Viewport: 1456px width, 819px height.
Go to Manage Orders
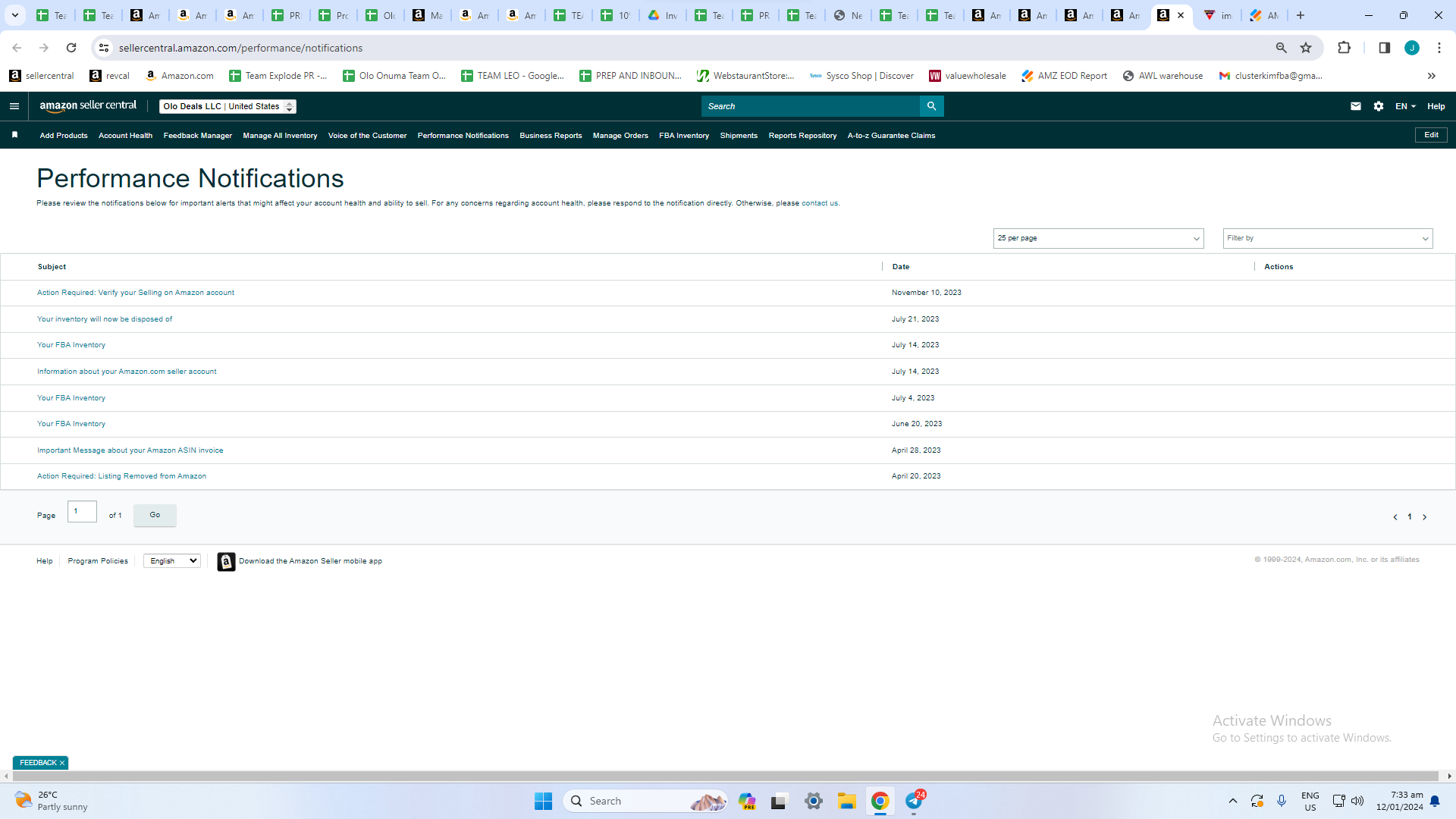pos(620,136)
